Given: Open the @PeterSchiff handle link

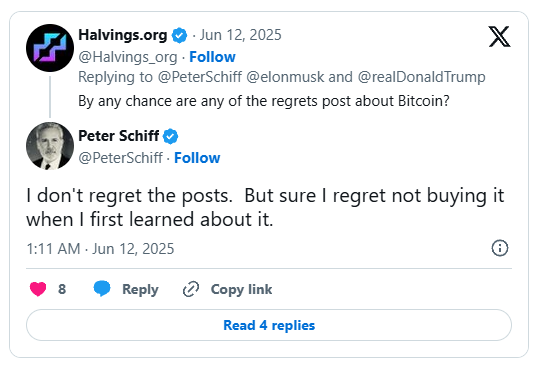Looking at the screenshot, I should [120, 158].
